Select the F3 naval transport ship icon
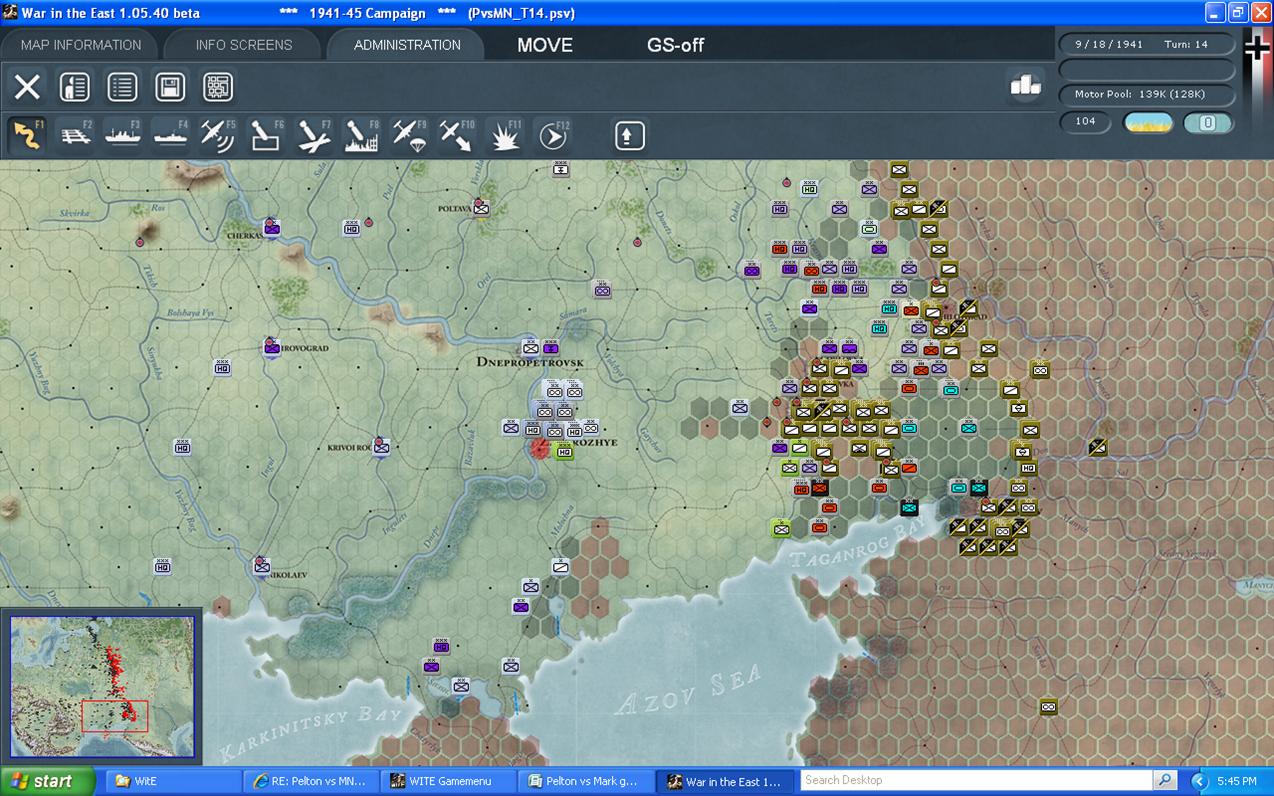 click(x=123, y=135)
